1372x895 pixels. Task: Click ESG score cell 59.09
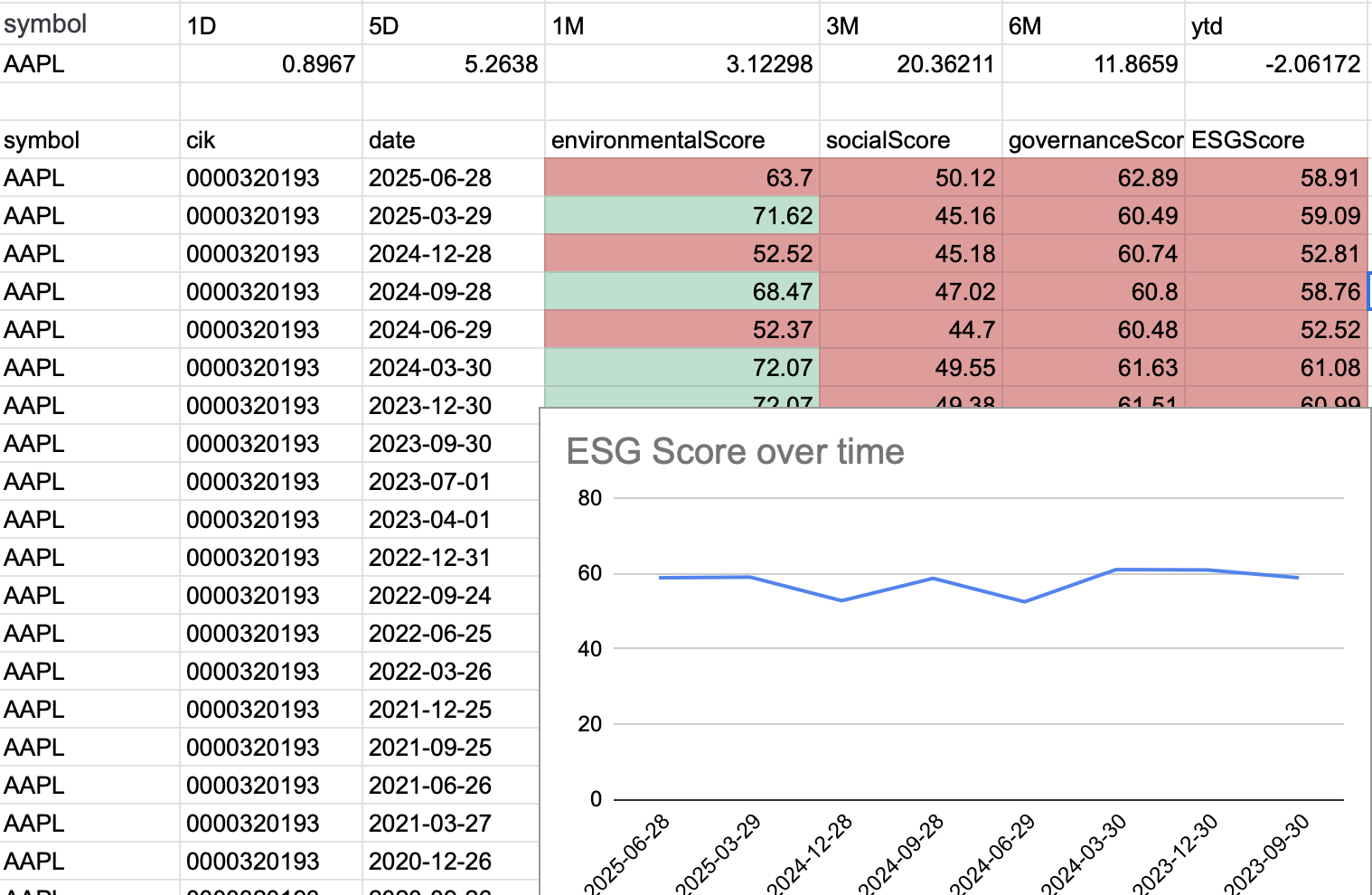1276,216
